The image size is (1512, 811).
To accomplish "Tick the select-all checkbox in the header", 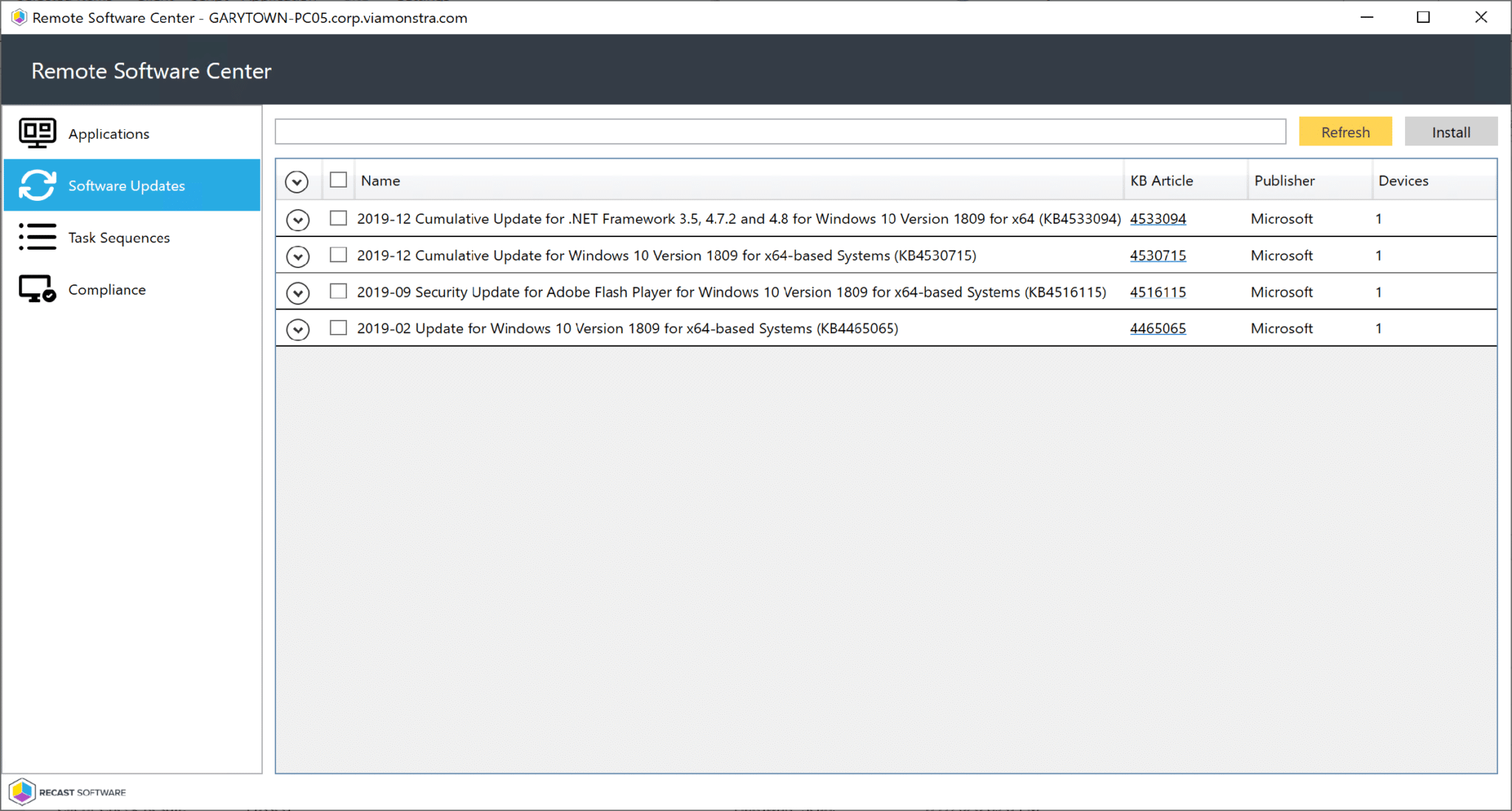I will [x=338, y=179].
